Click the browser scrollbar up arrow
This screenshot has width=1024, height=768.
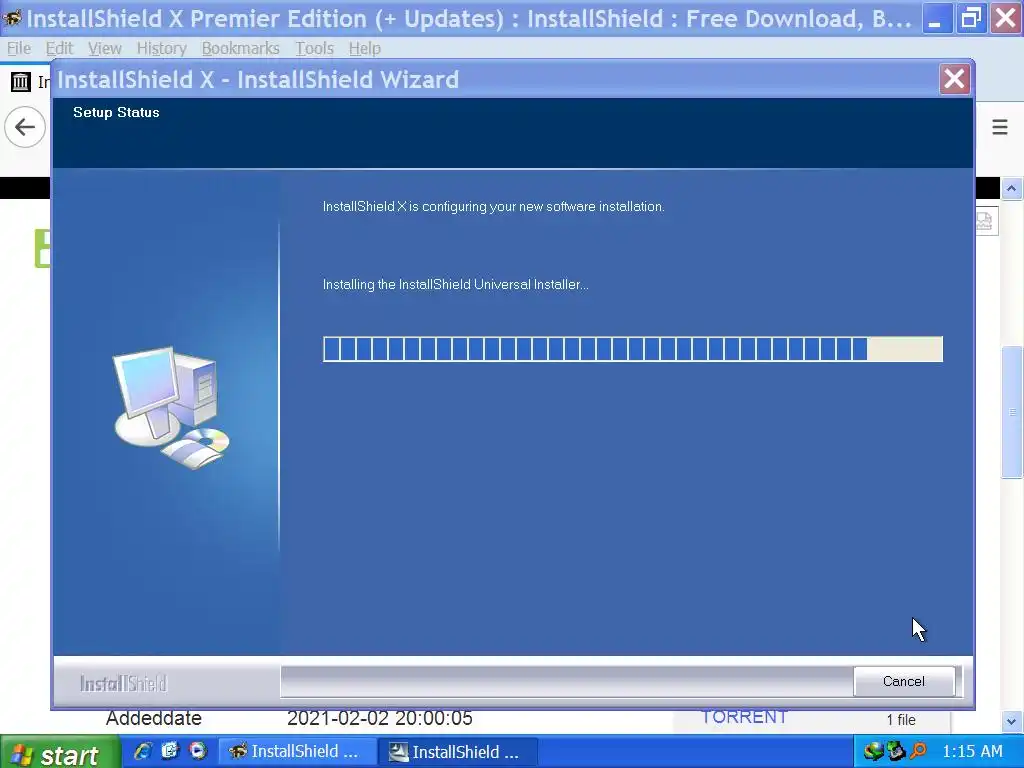(1012, 189)
